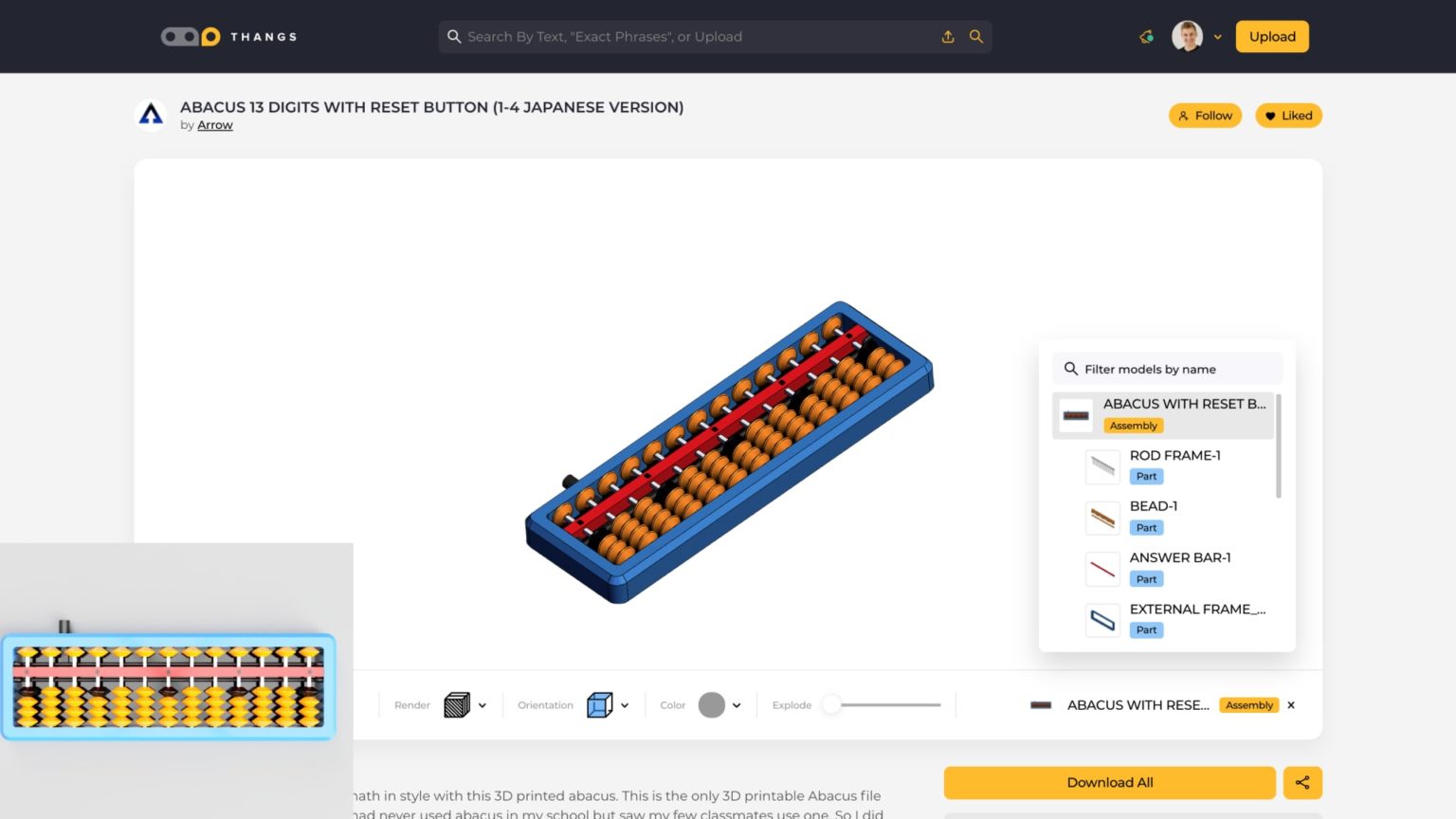Click the Render mode cube icon

click(458, 704)
